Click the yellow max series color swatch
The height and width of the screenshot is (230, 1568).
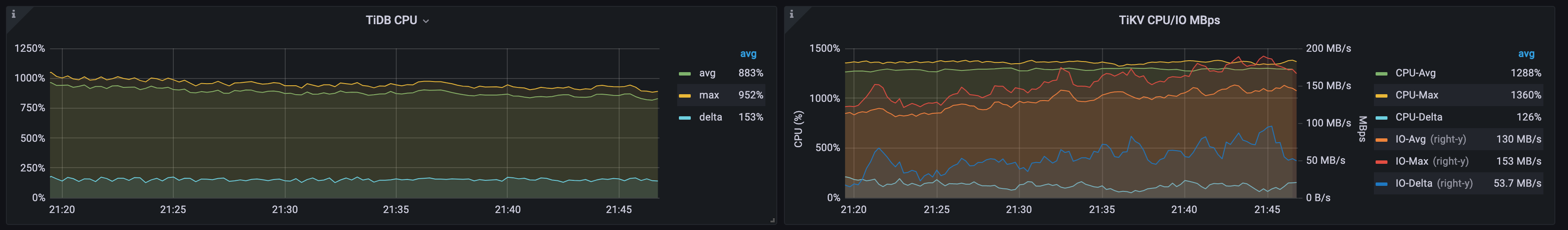(685, 96)
